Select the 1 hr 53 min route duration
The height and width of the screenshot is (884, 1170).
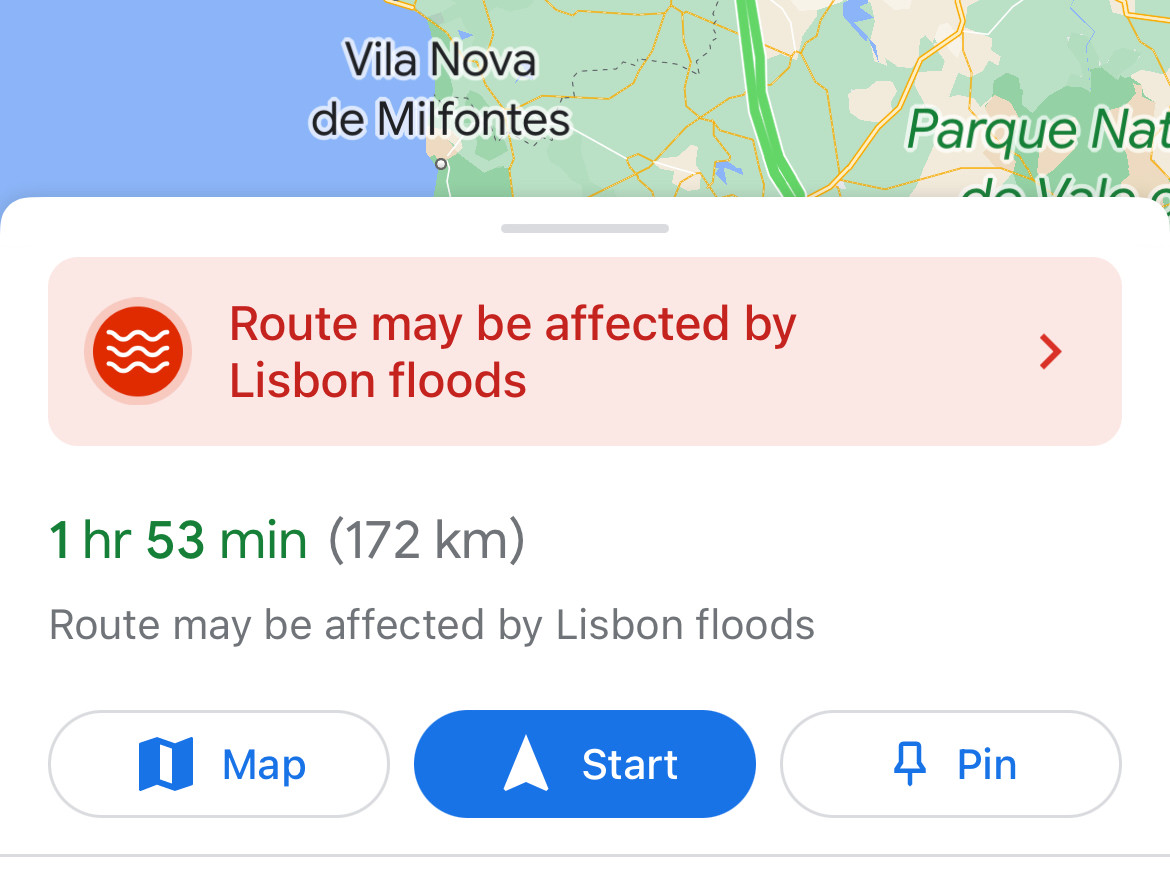click(x=178, y=541)
